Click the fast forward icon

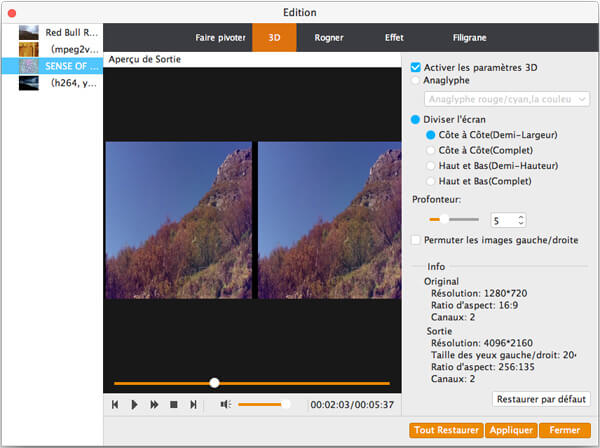point(154,405)
